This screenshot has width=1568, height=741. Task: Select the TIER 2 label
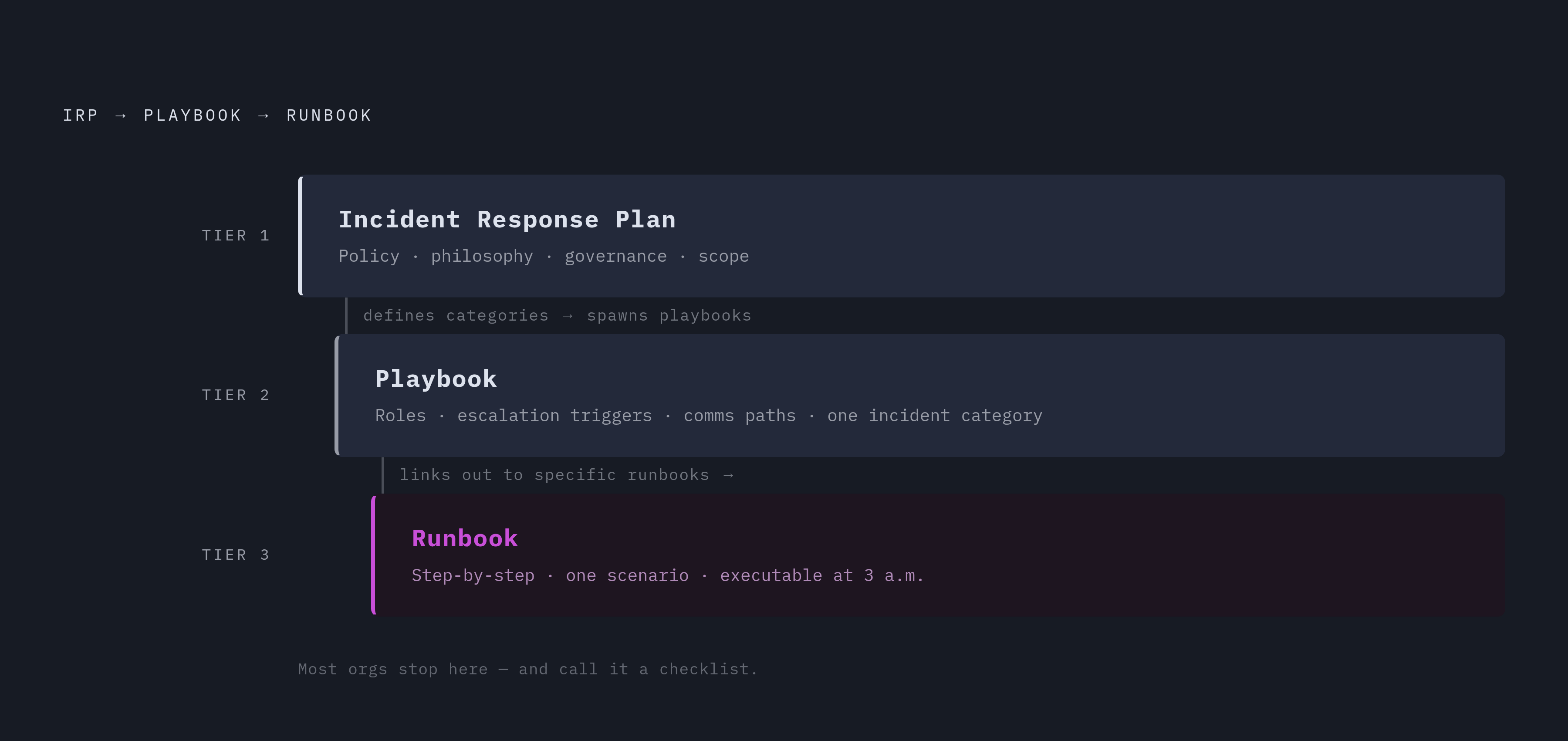click(236, 395)
